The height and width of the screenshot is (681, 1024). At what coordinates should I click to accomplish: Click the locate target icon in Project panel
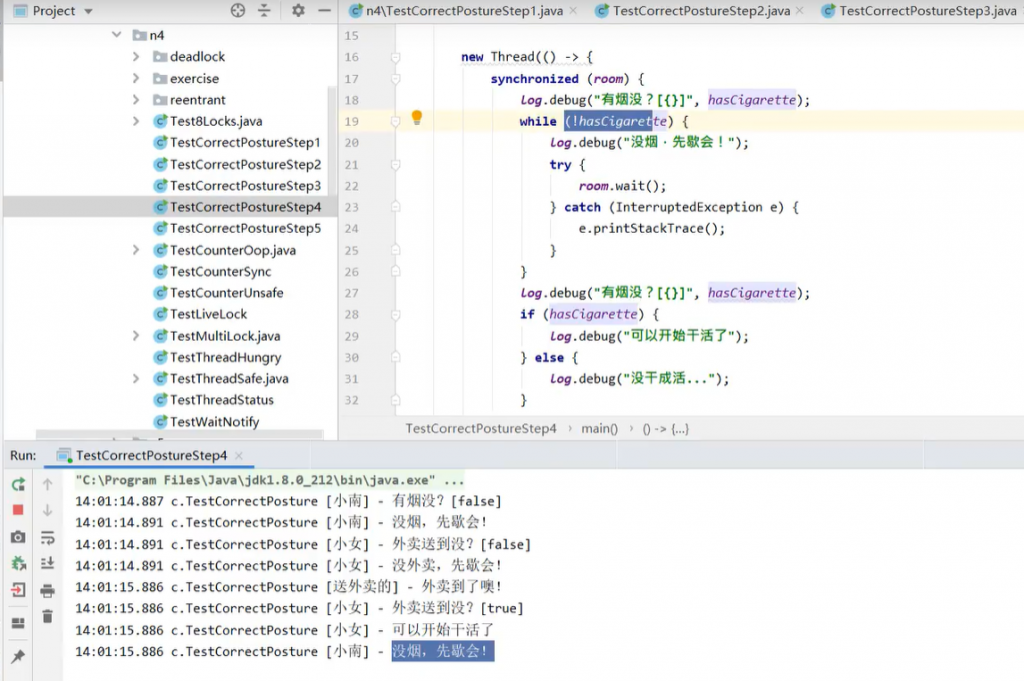click(238, 11)
